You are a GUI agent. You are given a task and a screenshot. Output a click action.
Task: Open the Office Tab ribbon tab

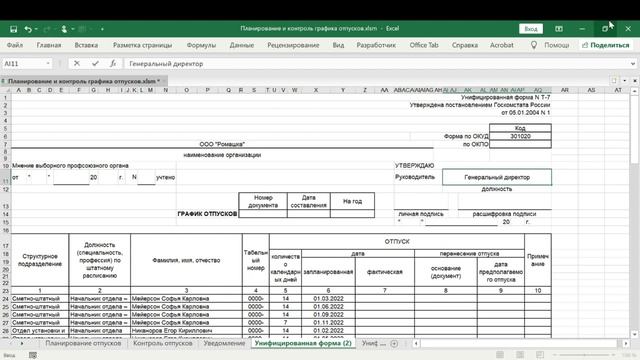click(424, 45)
